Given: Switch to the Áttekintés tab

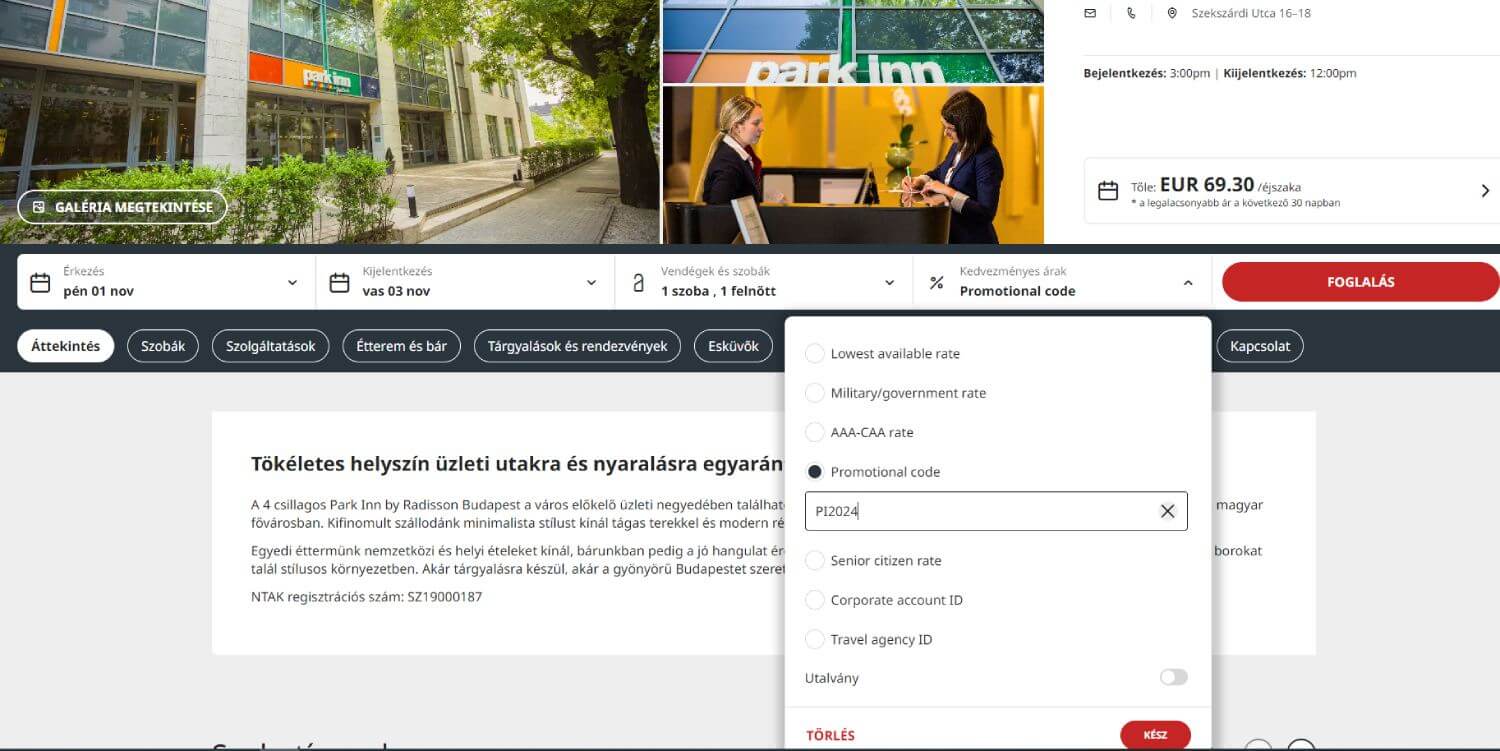Looking at the screenshot, I should click(x=66, y=346).
